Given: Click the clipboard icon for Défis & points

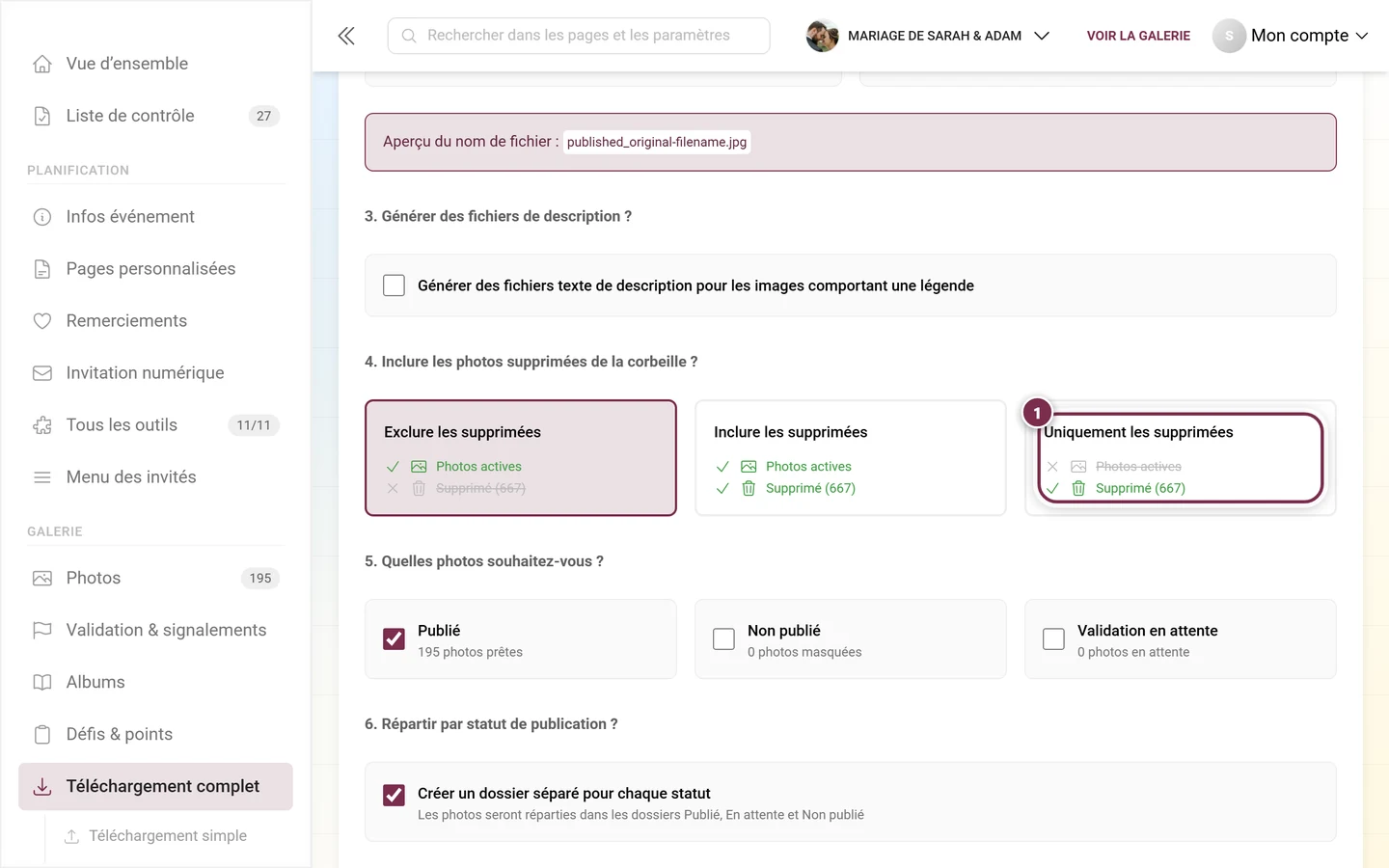Looking at the screenshot, I should tap(42, 735).
